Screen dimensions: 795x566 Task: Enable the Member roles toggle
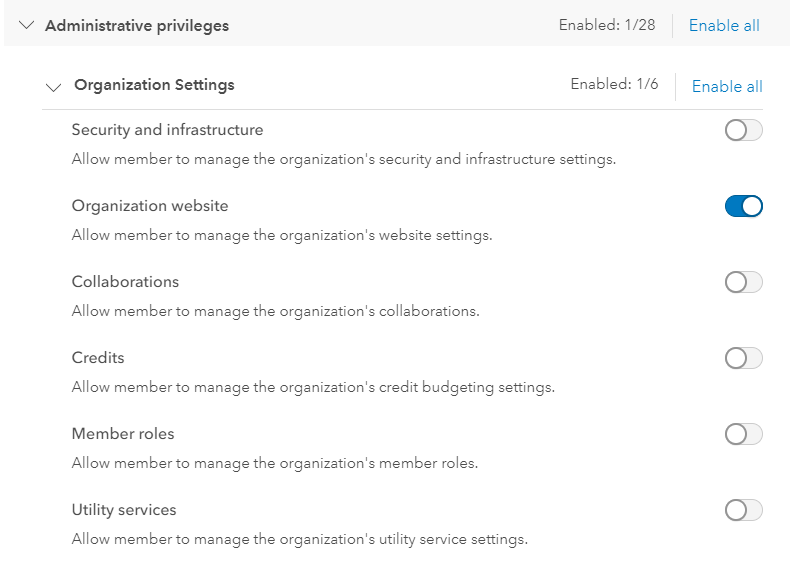click(743, 434)
